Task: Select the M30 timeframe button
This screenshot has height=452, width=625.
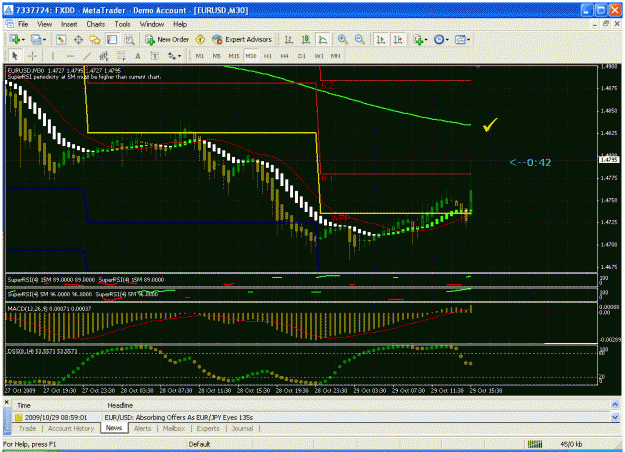Action: (x=251, y=56)
